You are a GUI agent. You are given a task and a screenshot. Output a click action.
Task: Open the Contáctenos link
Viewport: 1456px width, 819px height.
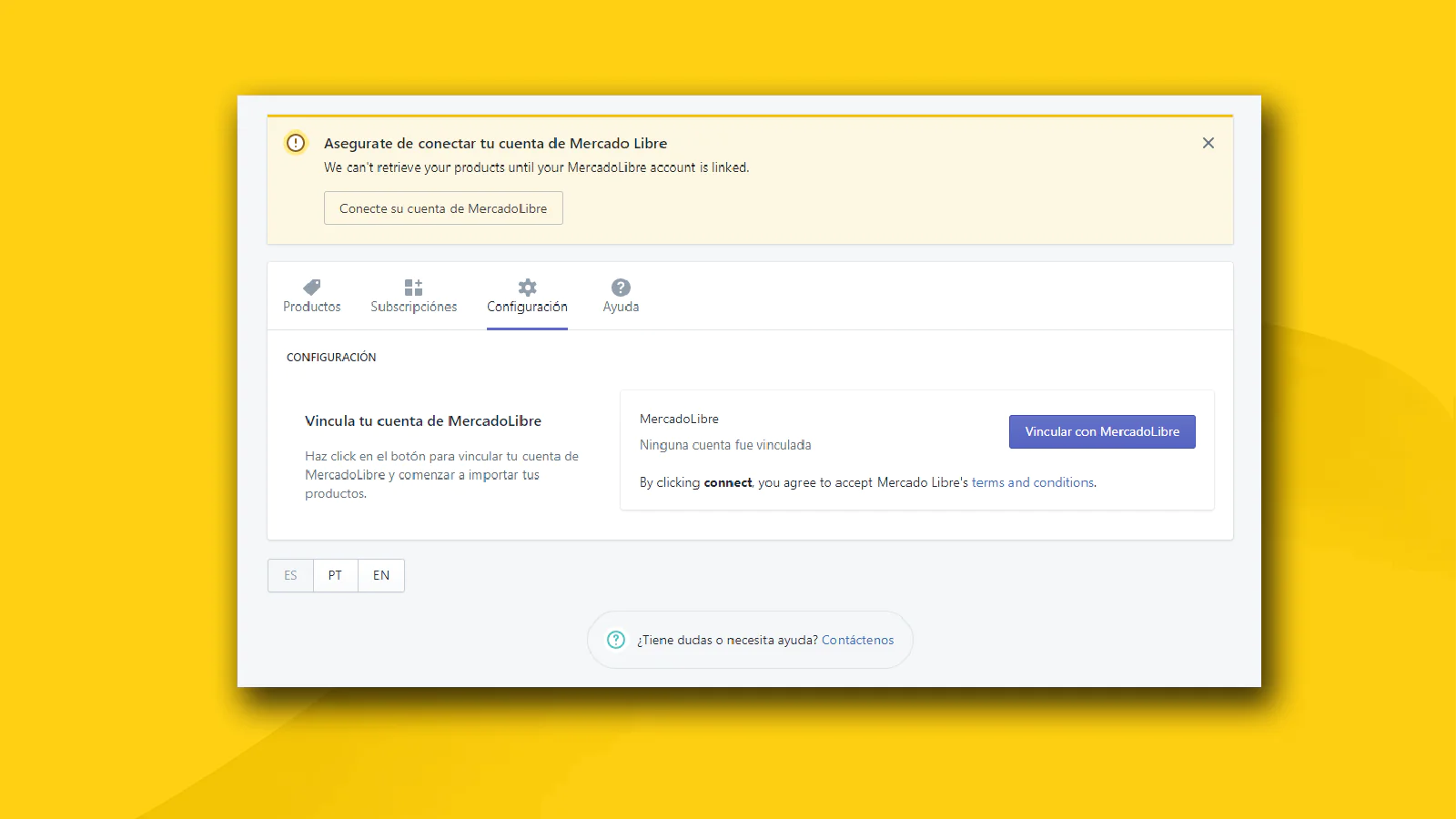(857, 641)
